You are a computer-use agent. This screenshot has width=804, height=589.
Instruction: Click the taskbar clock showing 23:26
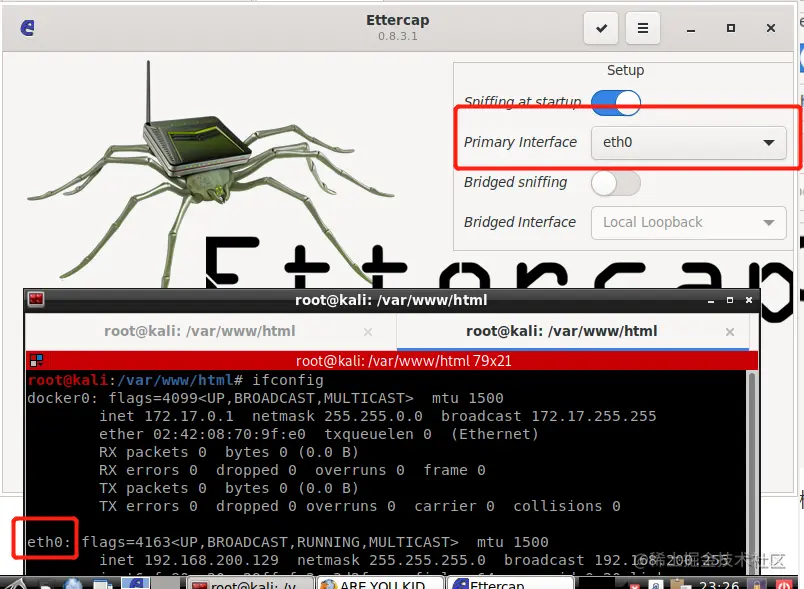click(x=719, y=584)
